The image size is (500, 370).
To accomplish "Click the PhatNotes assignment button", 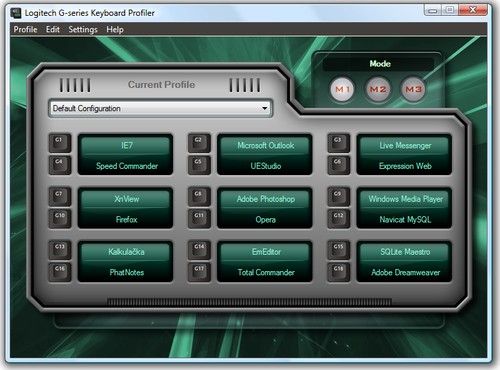I will coord(126,272).
